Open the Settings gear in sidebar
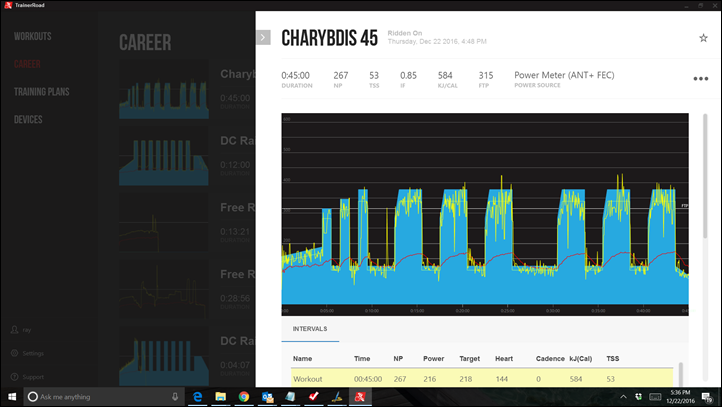Image resolution: width=722 pixels, height=407 pixels. (x=12, y=353)
